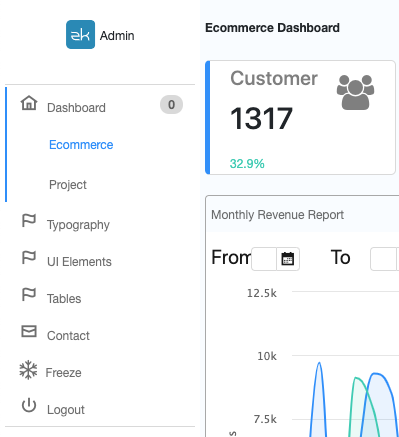The image size is (399, 437).
Task: Focus the From date input field
Action: click(264, 259)
